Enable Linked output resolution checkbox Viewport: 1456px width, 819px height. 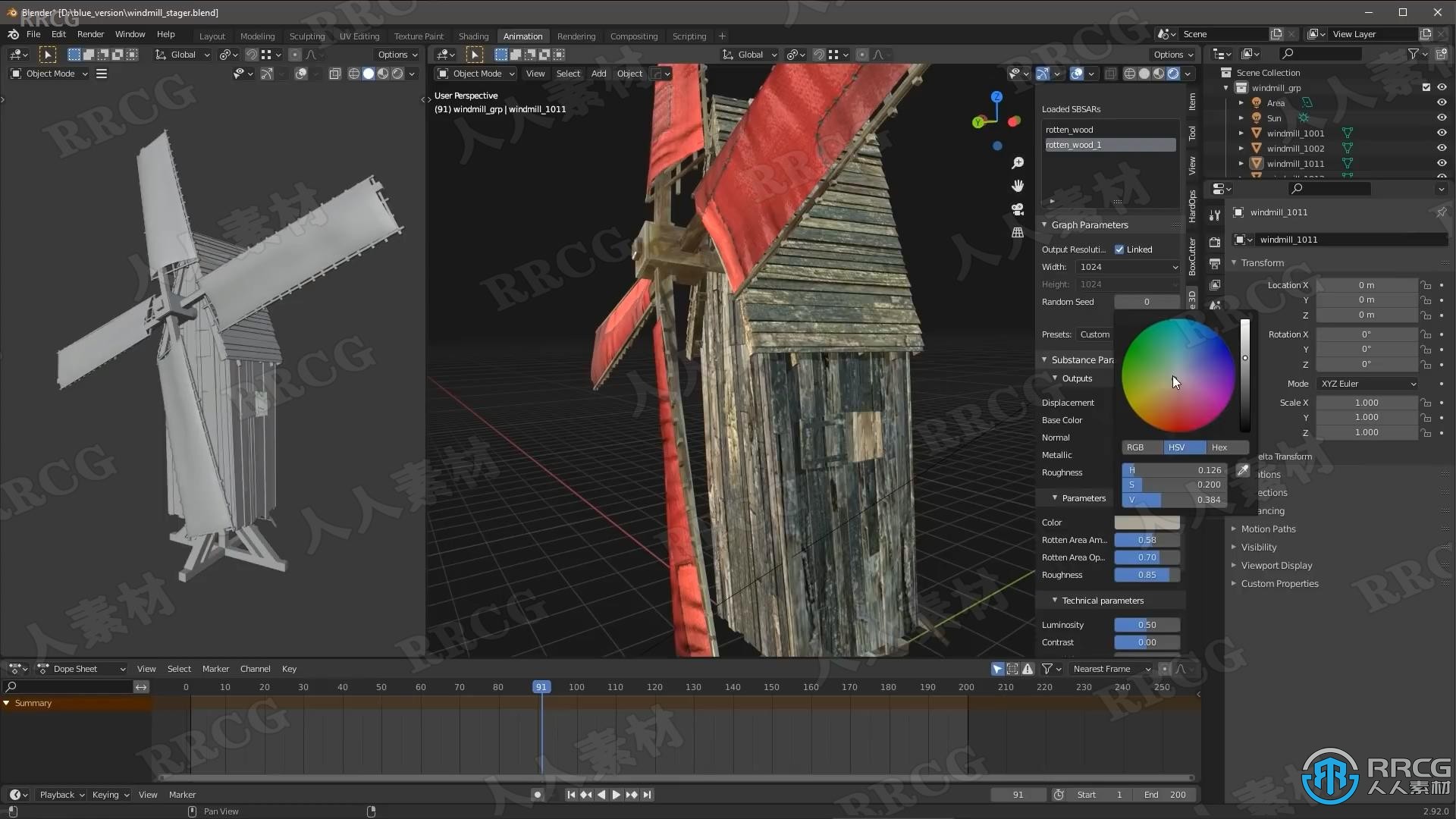pos(1118,248)
